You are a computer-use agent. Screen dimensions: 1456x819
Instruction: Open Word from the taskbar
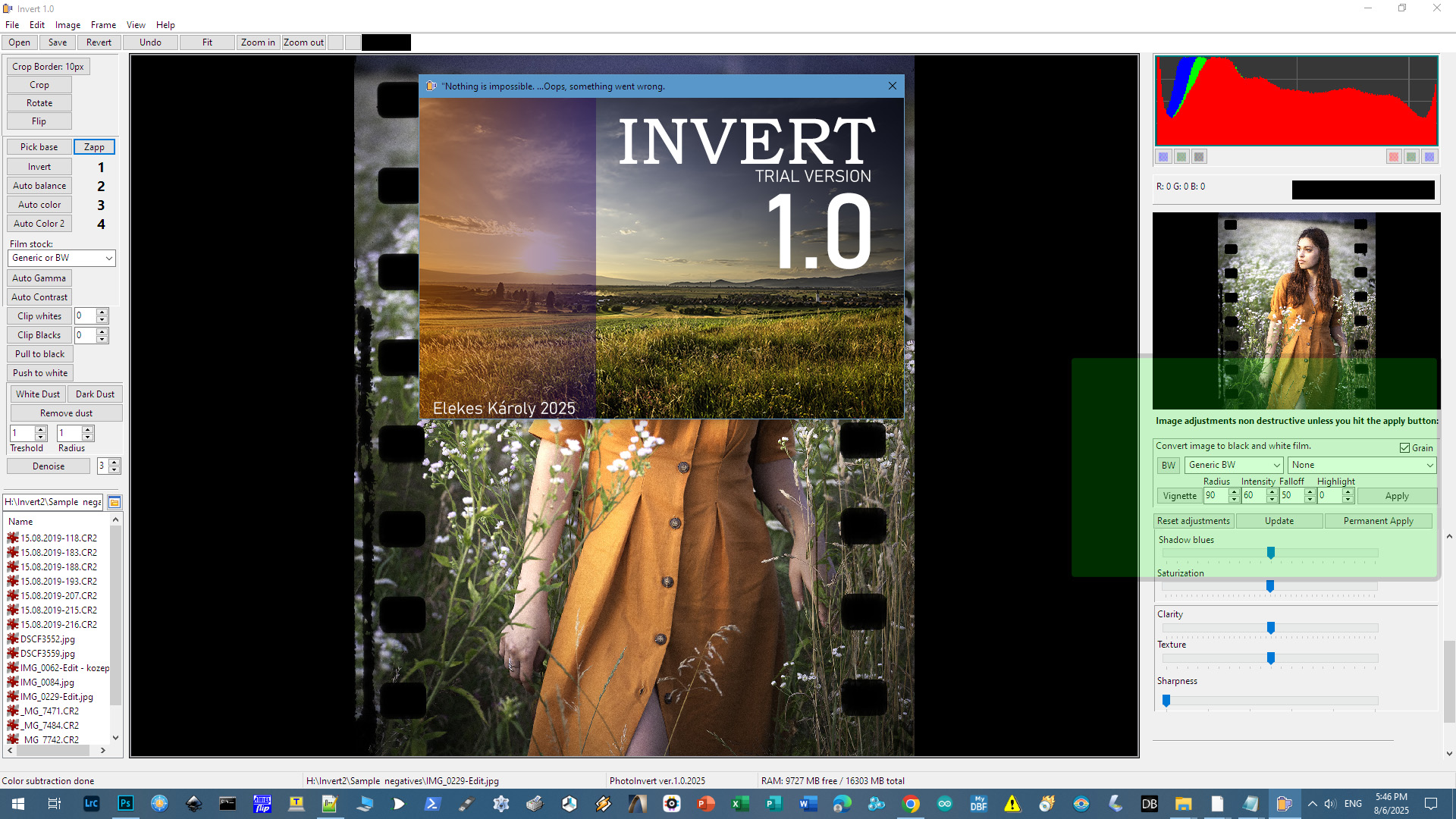[808, 804]
